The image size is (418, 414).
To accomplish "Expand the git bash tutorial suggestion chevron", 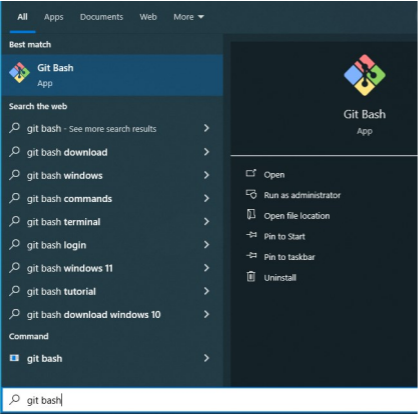I will (206, 291).
